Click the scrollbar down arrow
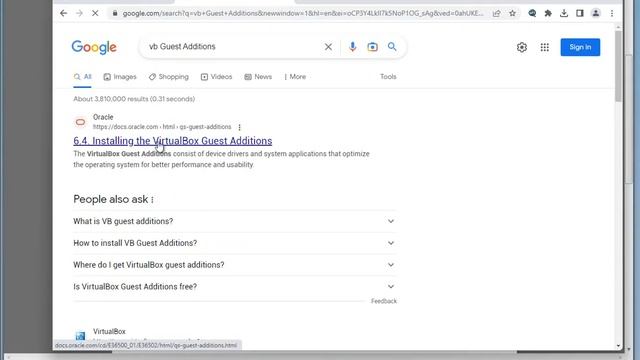This screenshot has height=360, width=640. pos(618,346)
